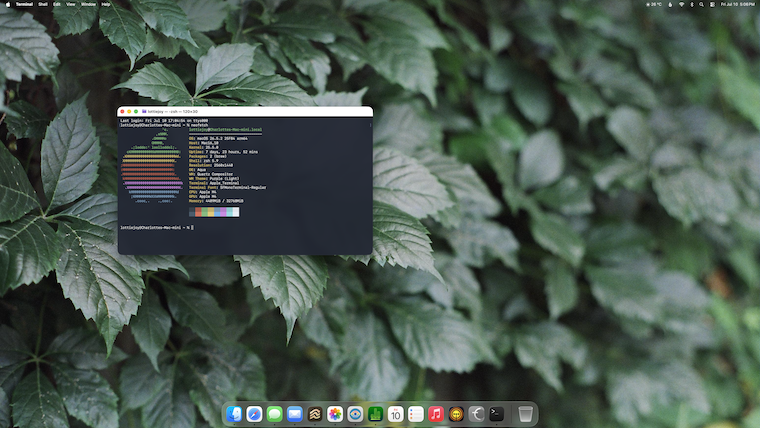The height and width of the screenshot is (428, 760).
Task: Open Control Center in menu bar
Action: click(x=712, y=4)
